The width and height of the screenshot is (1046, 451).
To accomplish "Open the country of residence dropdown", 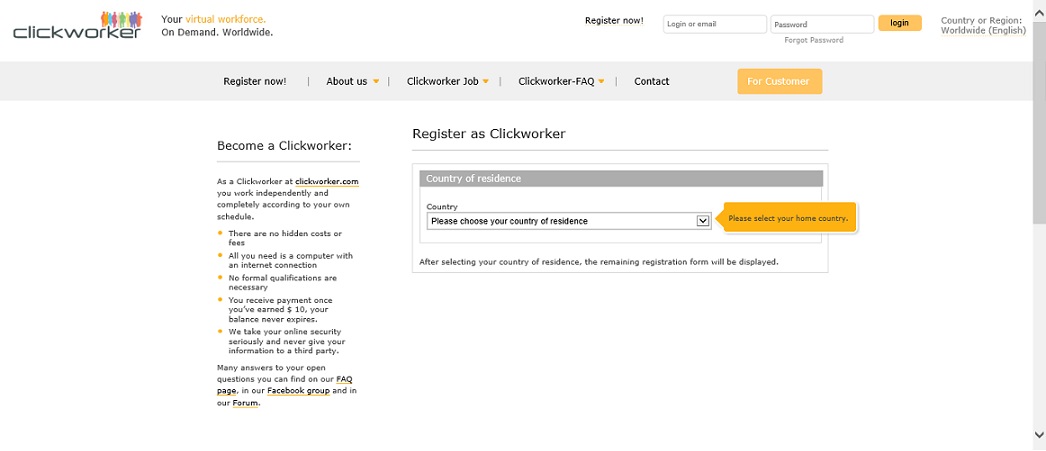I will pos(568,221).
